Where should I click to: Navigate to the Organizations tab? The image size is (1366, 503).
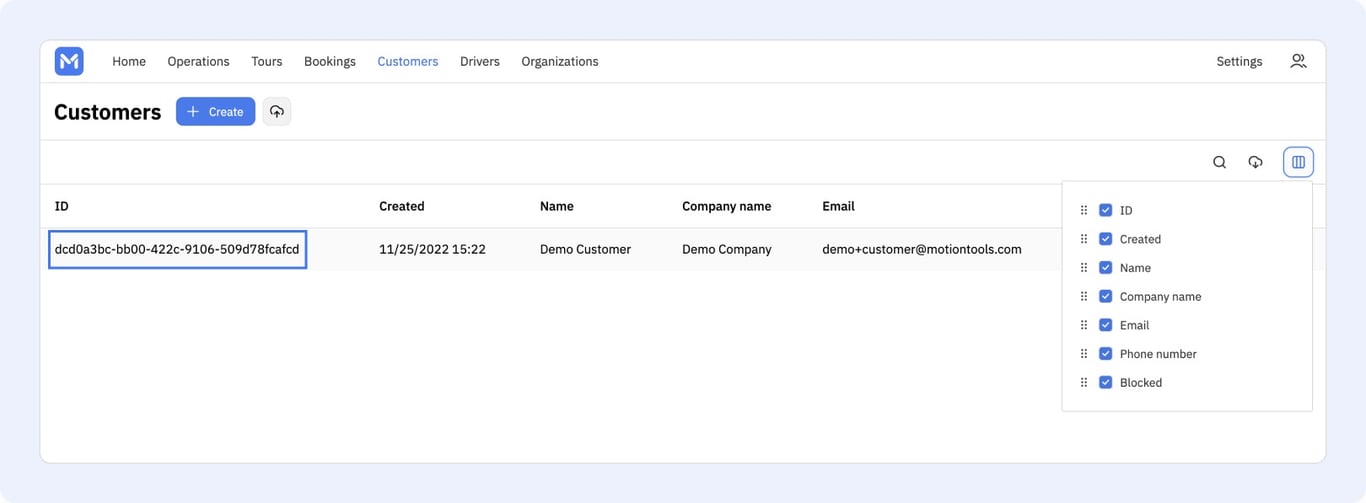(x=560, y=61)
